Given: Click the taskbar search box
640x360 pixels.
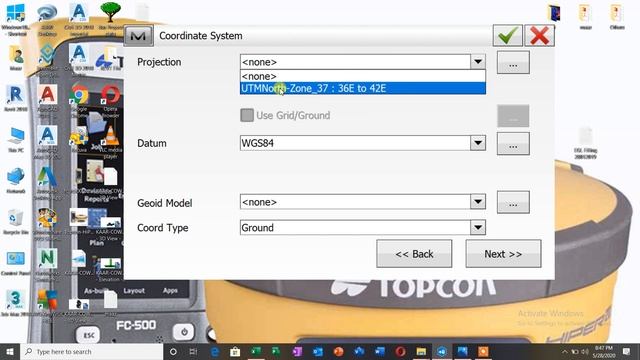Looking at the screenshot, I should [x=91, y=351].
